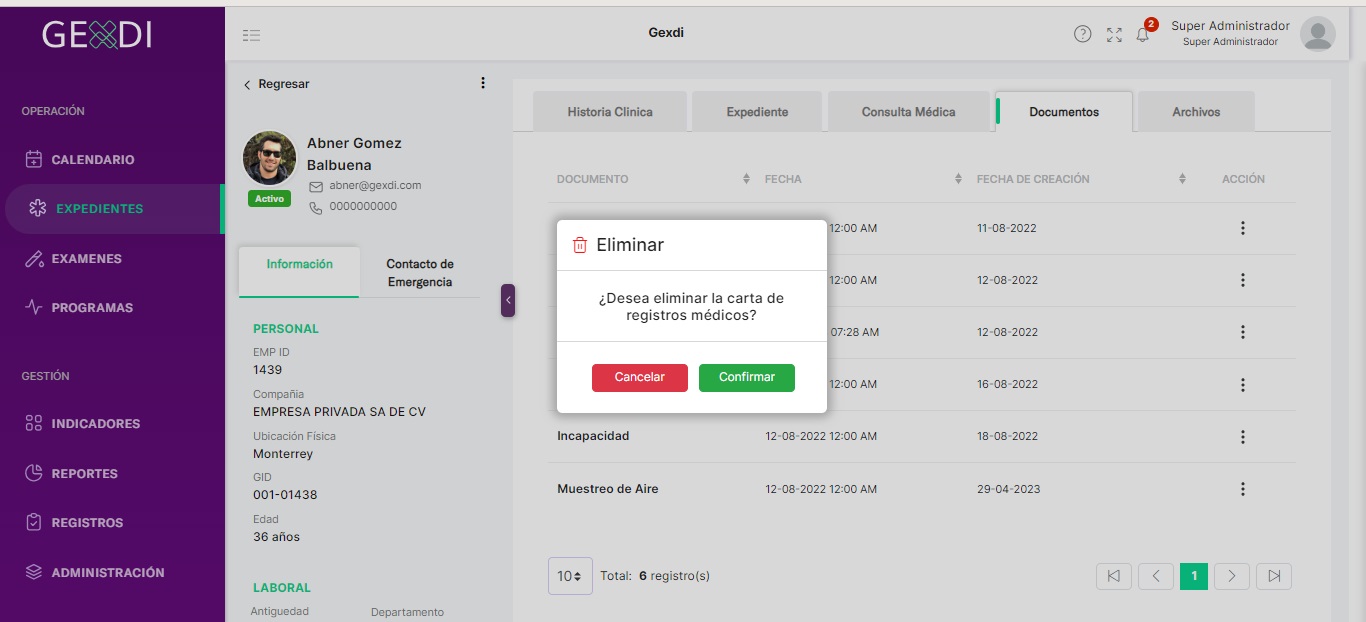Viewport: 1366px width, 622px height.
Task: Open the Administración layers icon
Action: (x=34, y=572)
